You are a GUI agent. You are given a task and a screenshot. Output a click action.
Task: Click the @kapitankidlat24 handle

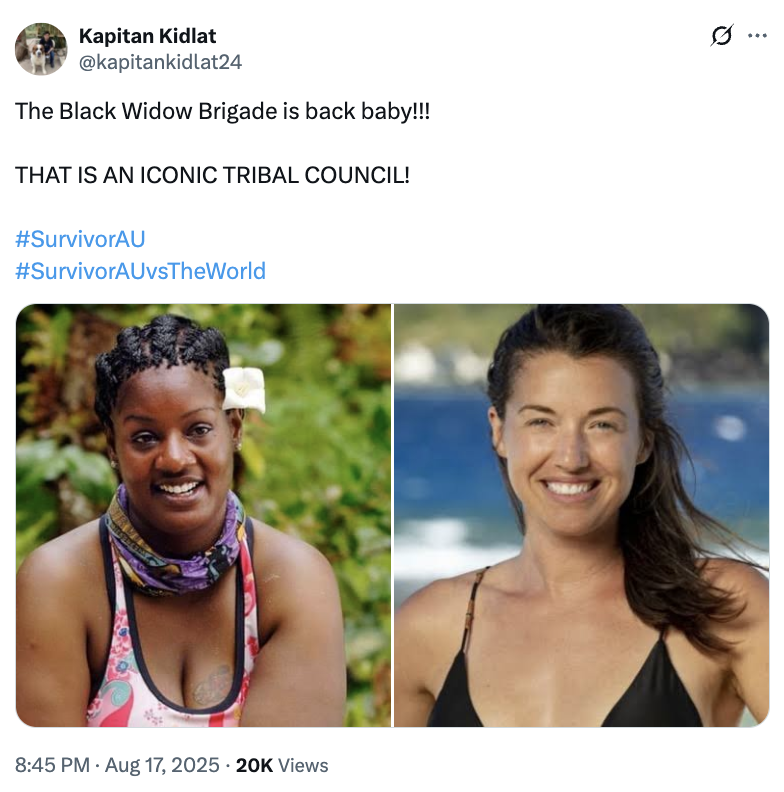159,62
